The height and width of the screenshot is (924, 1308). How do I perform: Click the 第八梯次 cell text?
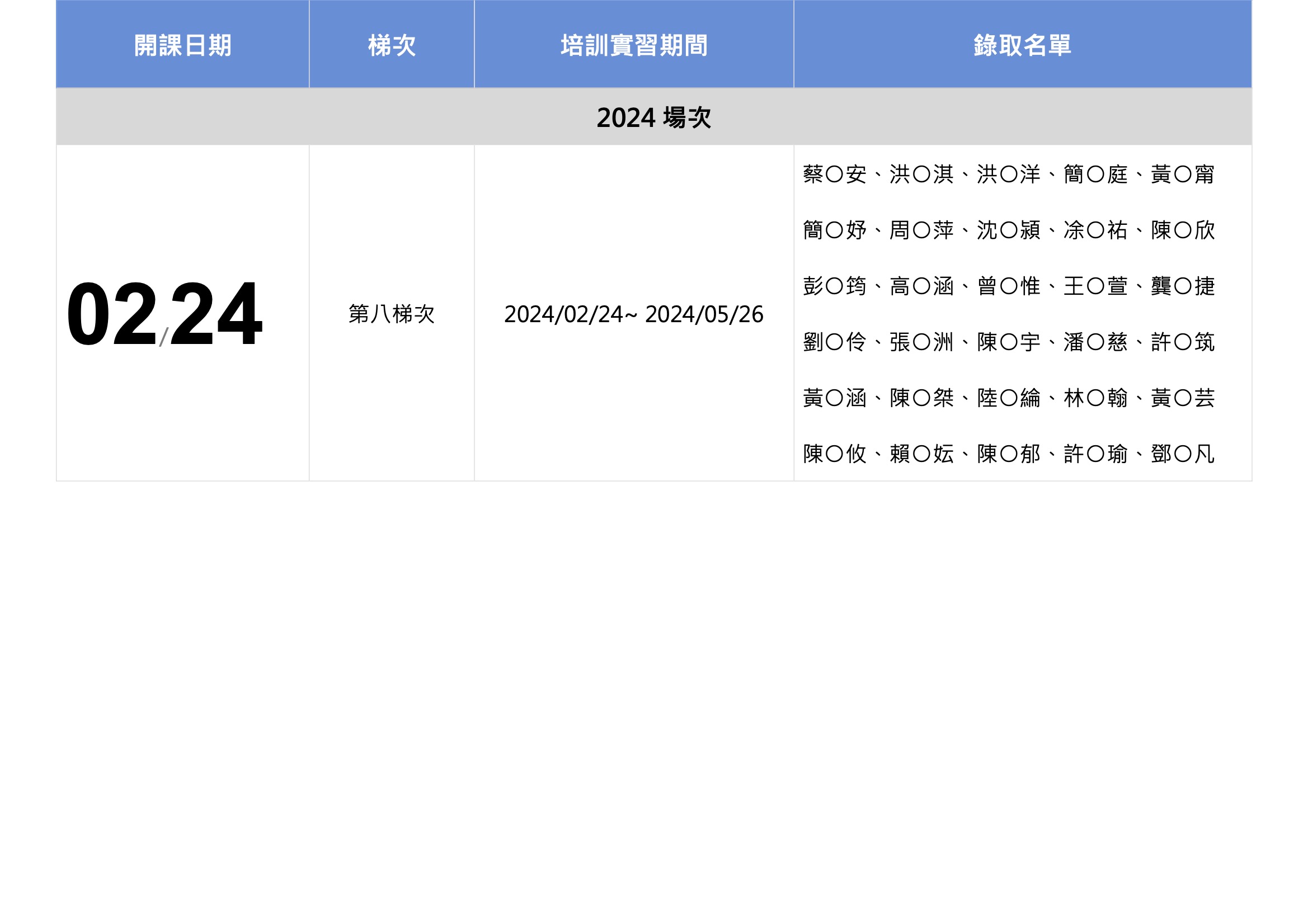pos(392,314)
